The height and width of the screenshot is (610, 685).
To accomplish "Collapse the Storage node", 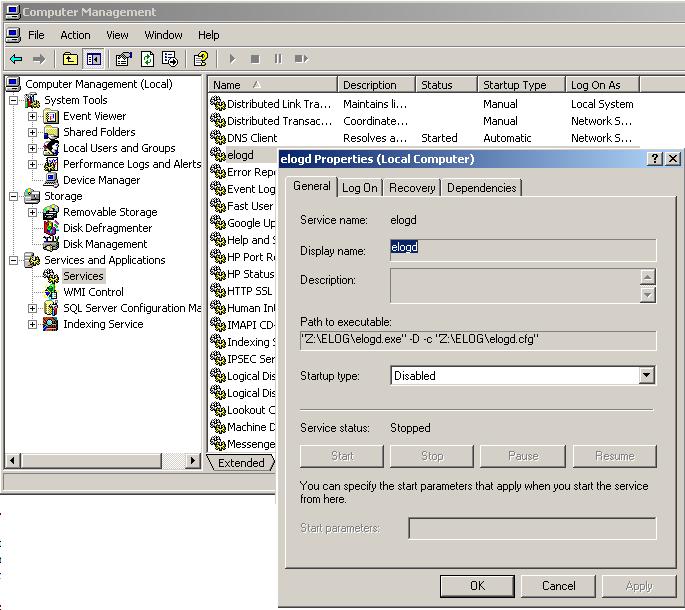I will (x=14, y=196).
